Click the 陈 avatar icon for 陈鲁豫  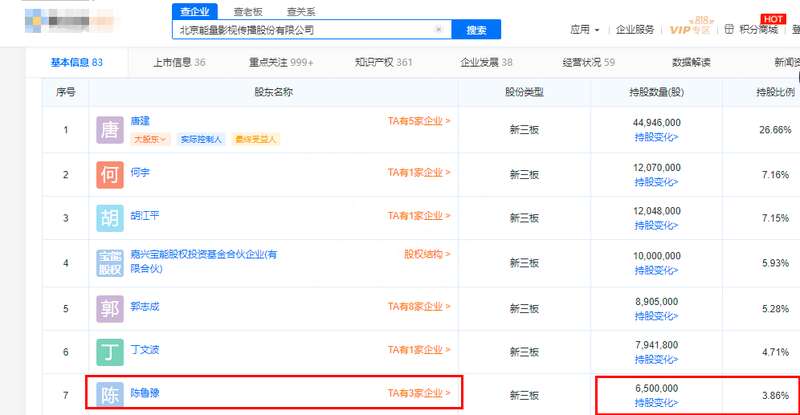coord(111,395)
